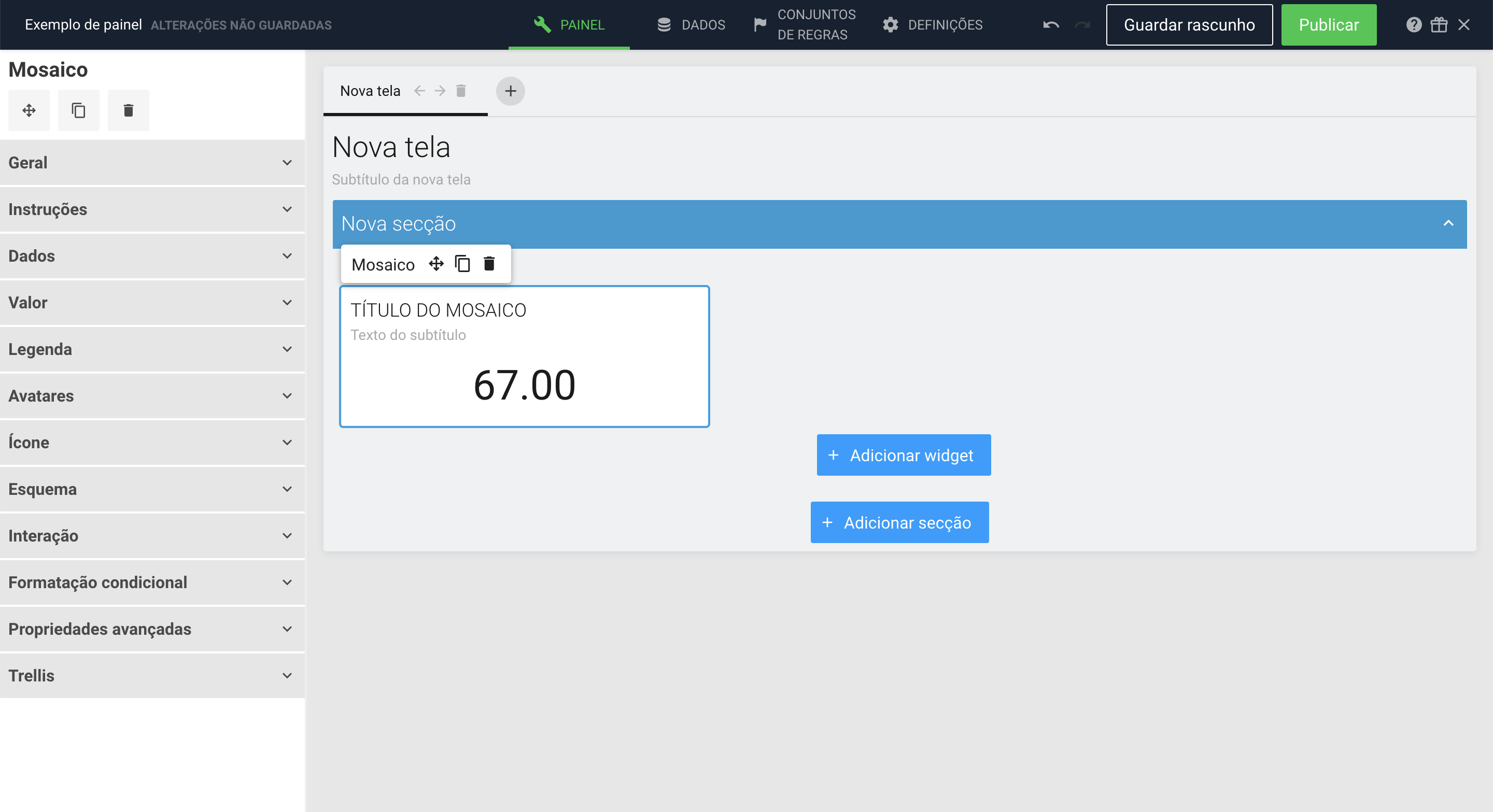Viewport: 1493px width, 812px height.
Task: Move Nova tela tab right with arrow
Action: tap(441, 91)
